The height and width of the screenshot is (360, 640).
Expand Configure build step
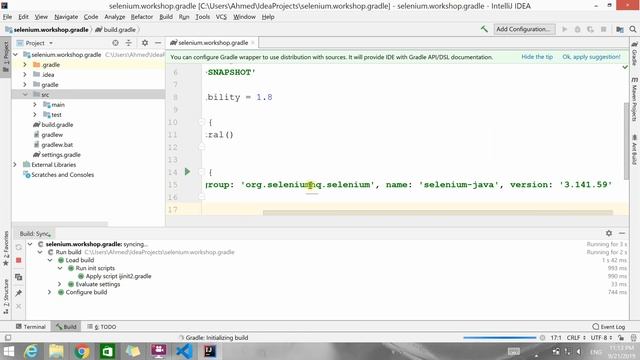point(49,292)
